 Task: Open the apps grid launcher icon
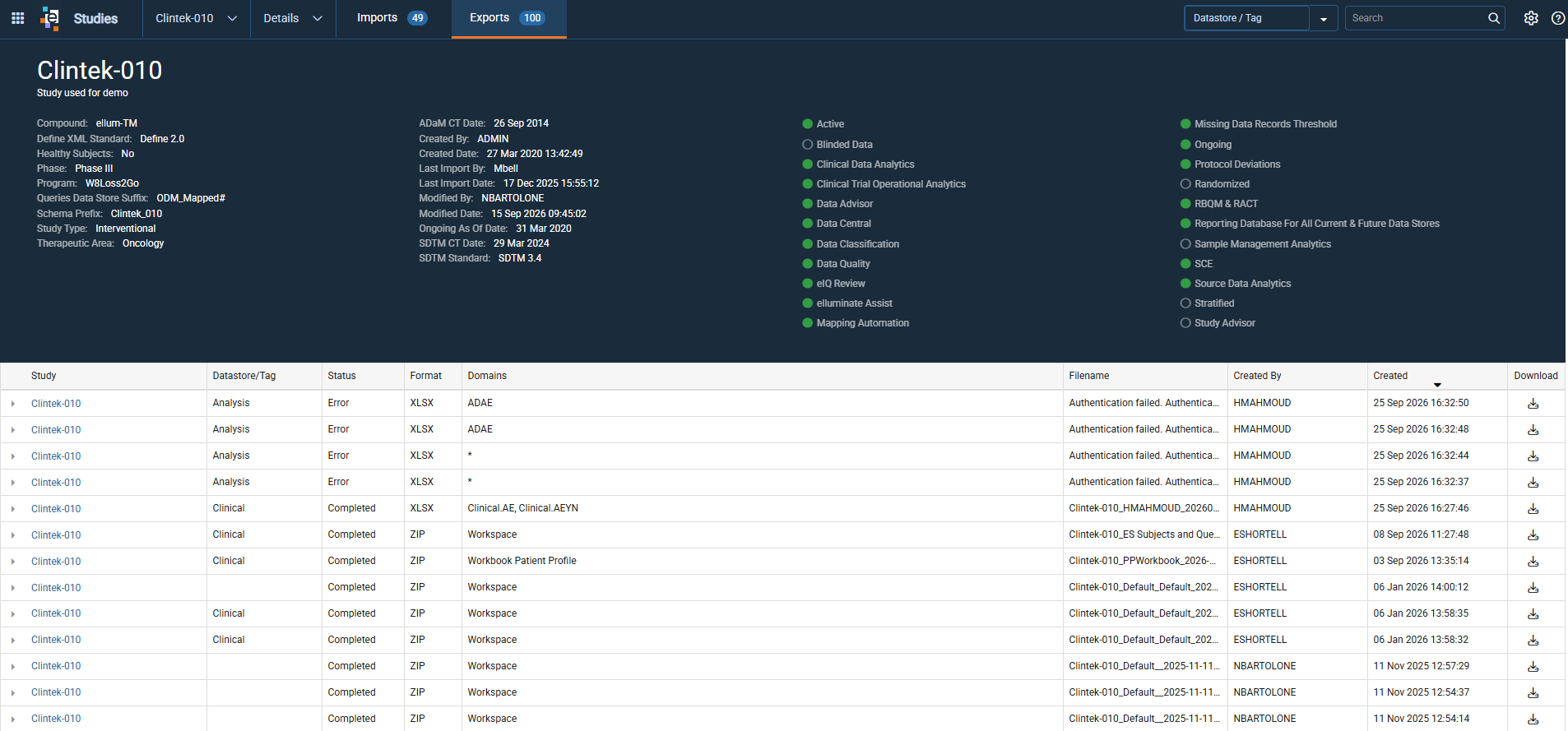click(17, 18)
